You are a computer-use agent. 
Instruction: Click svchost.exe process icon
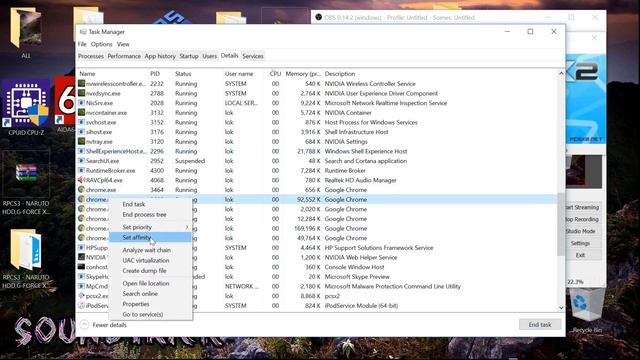pos(82,122)
